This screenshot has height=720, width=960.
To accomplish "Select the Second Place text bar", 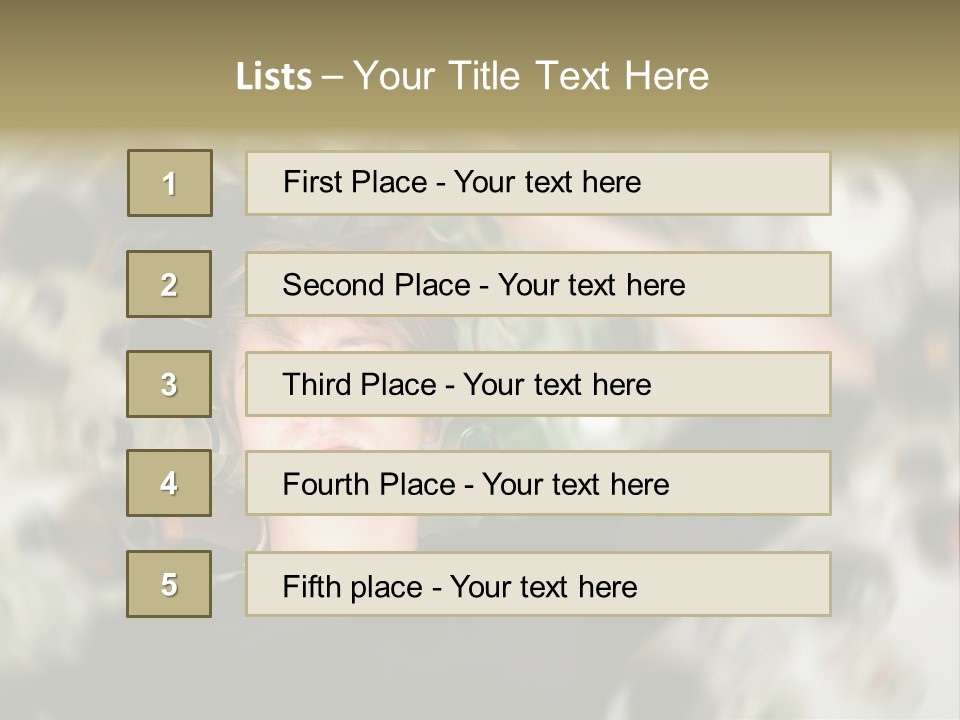I will point(538,284).
